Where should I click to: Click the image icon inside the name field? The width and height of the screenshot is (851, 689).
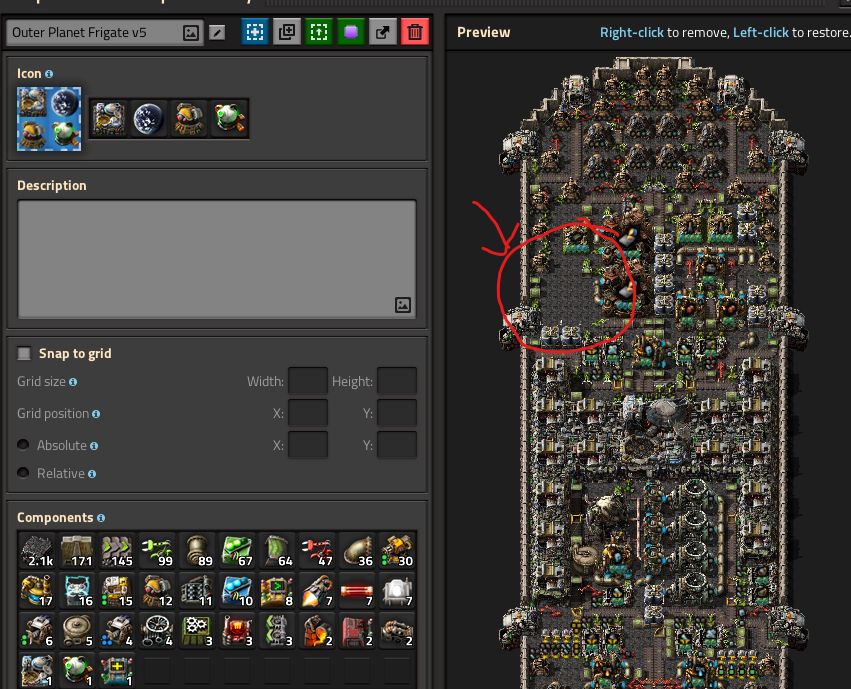(190, 33)
